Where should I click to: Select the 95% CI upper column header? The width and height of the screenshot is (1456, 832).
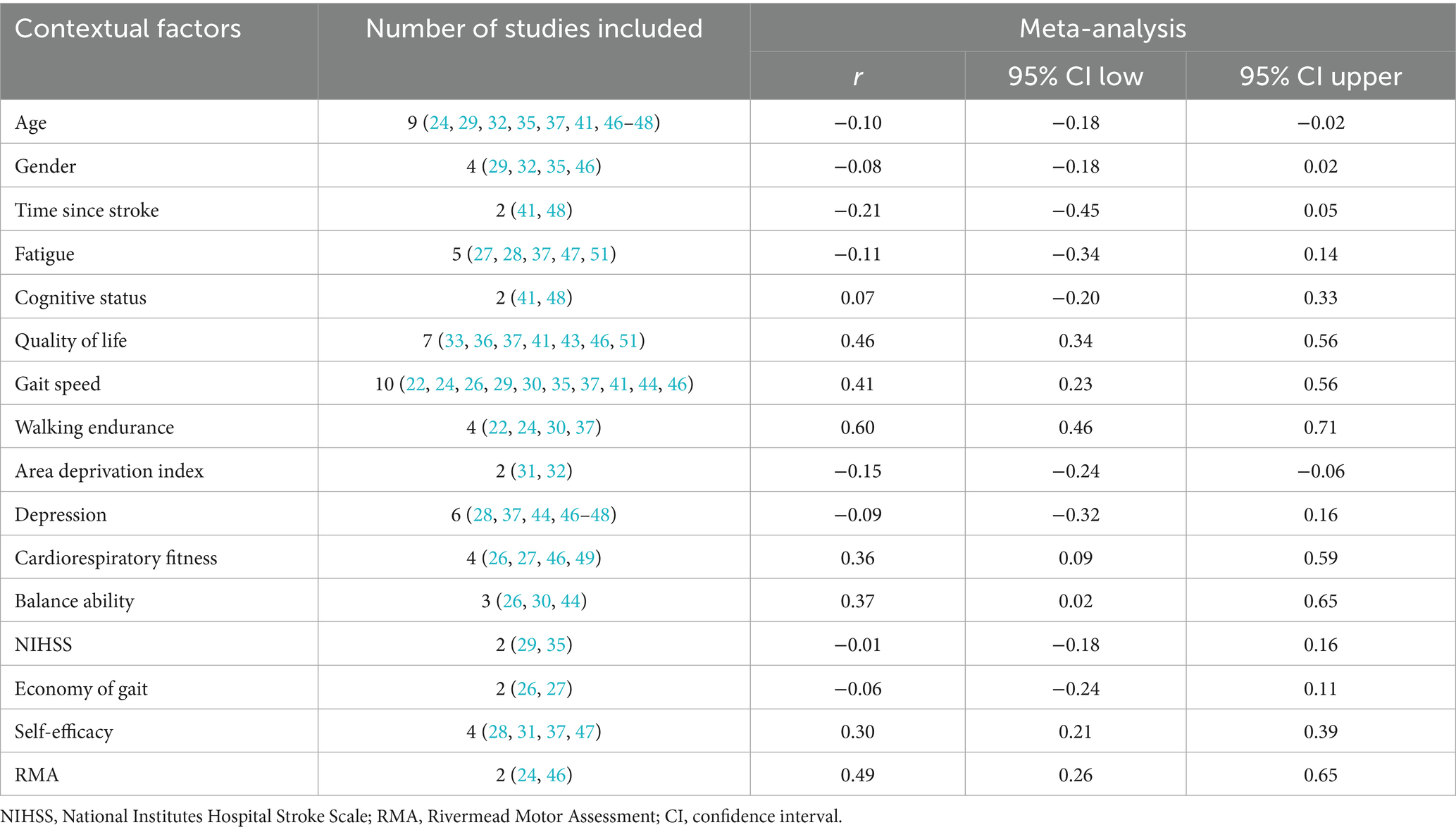click(x=1320, y=76)
